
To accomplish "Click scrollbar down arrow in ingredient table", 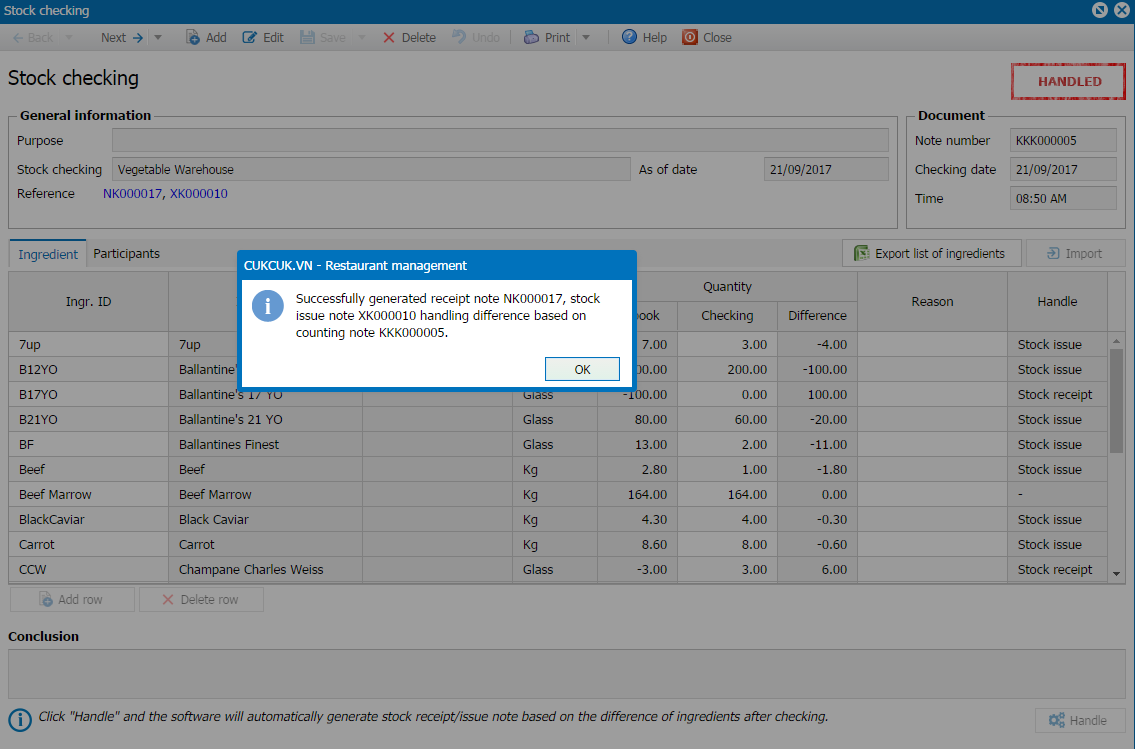I will click(x=1117, y=573).
